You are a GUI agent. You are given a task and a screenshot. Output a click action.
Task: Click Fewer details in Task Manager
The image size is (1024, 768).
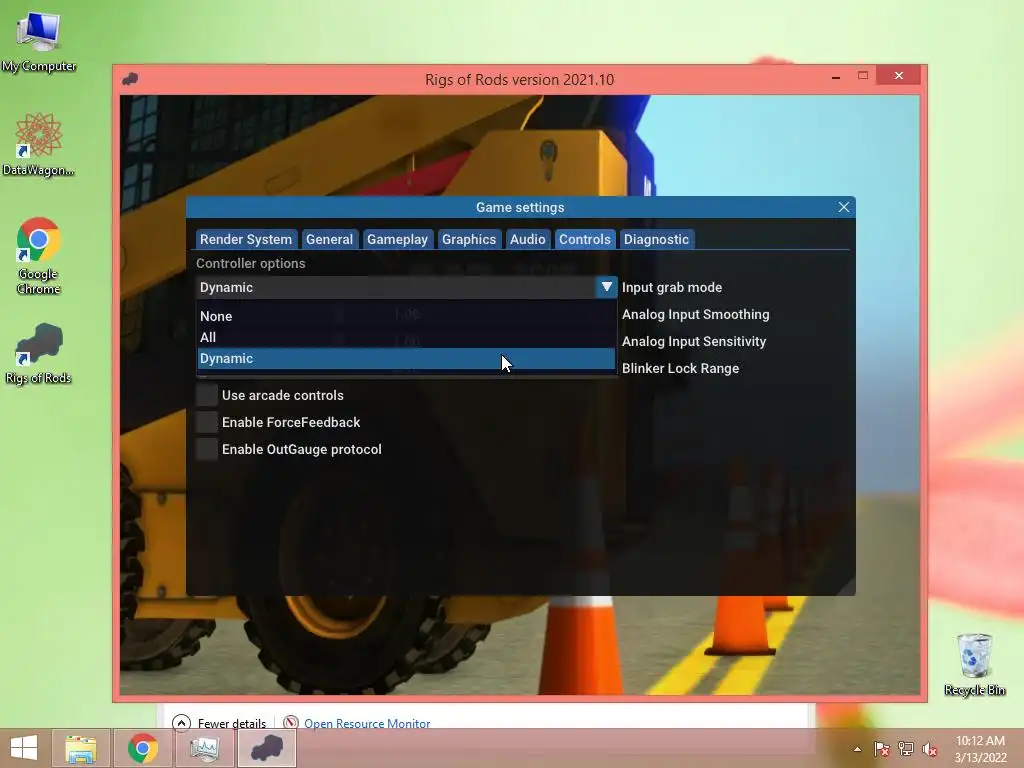(x=219, y=723)
